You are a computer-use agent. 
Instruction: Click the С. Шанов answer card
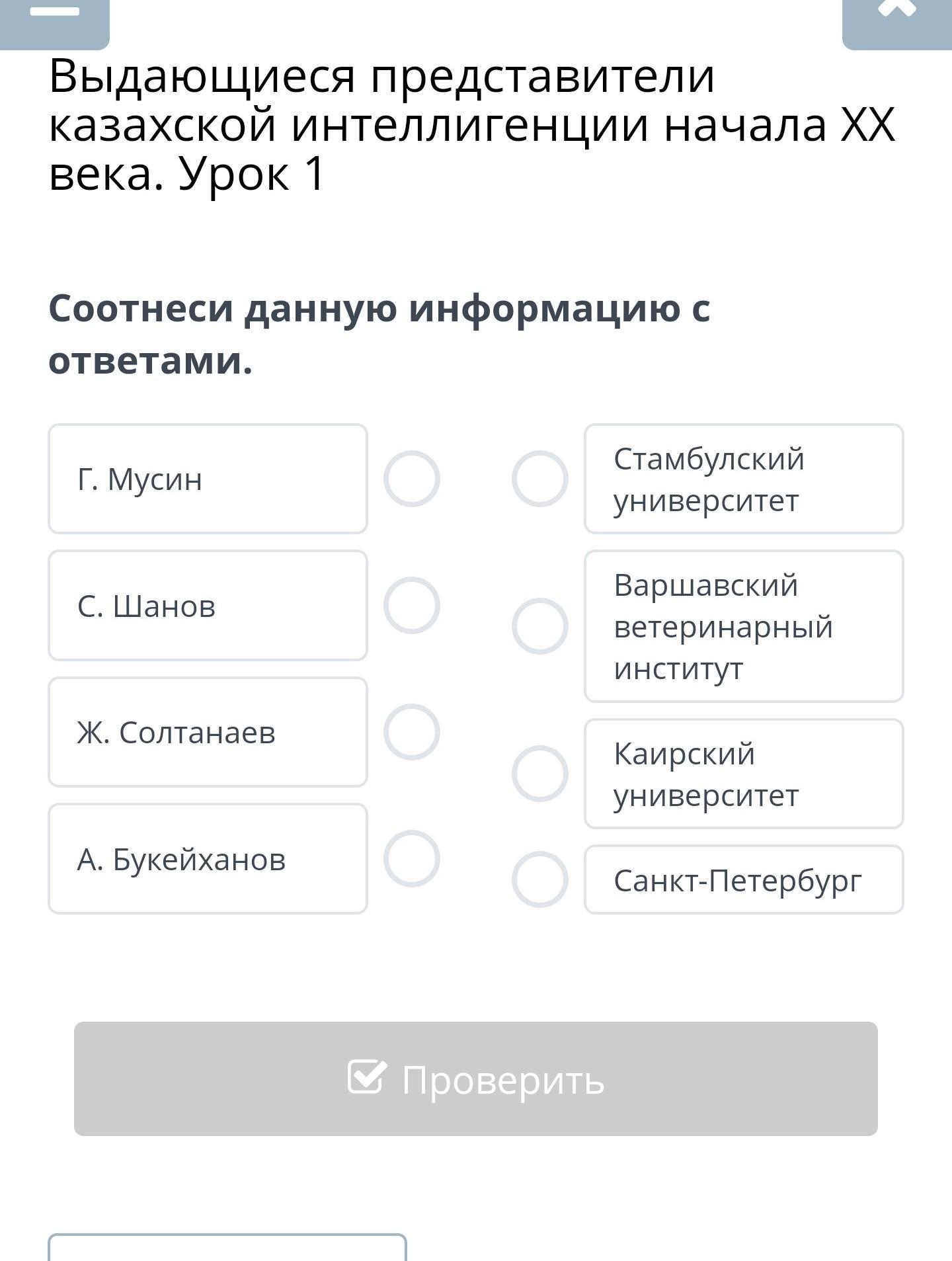pos(208,605)
